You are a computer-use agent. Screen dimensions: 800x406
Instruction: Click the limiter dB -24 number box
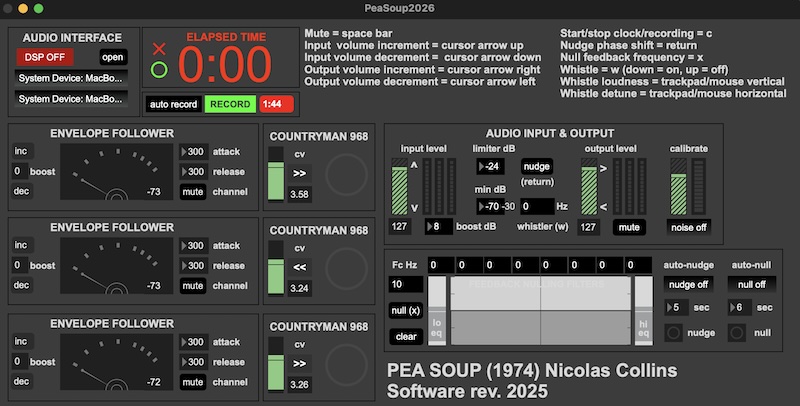[x=494, y=165]
